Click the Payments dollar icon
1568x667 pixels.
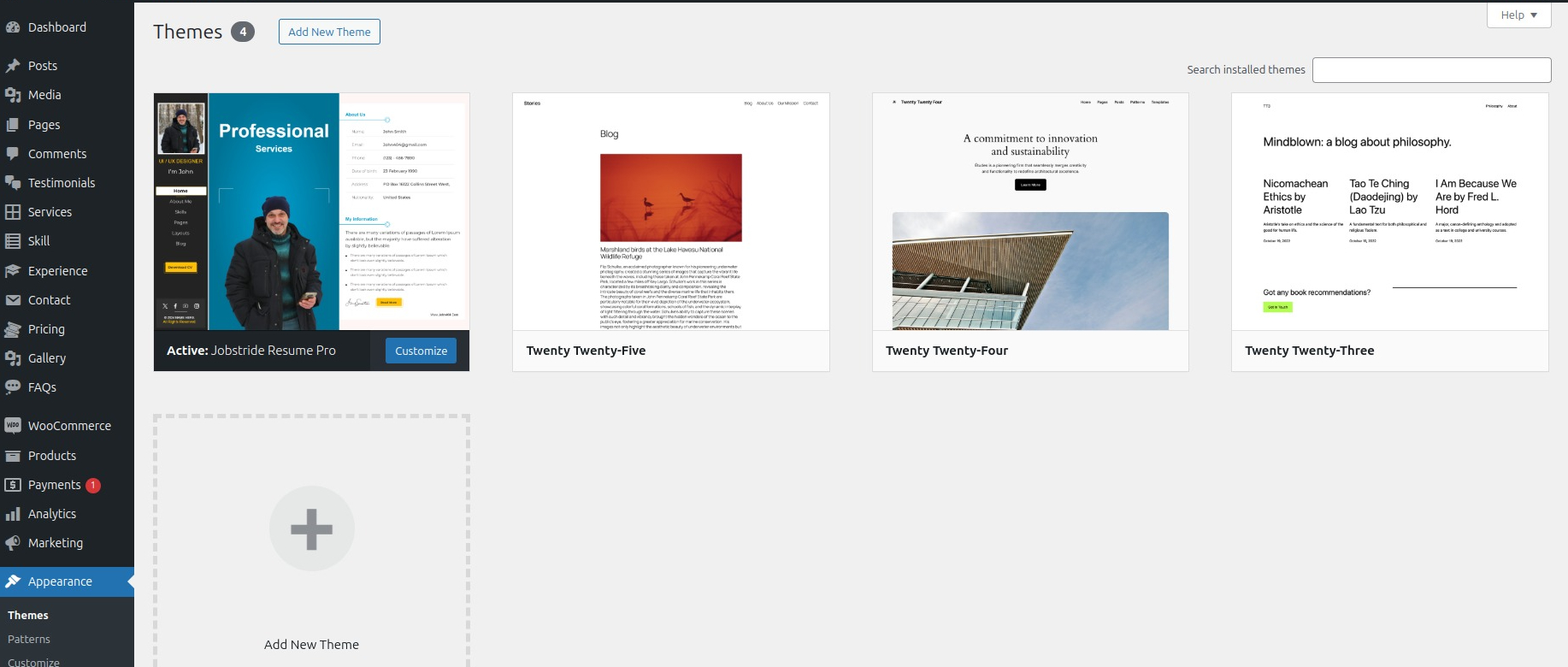click(13, 485)
